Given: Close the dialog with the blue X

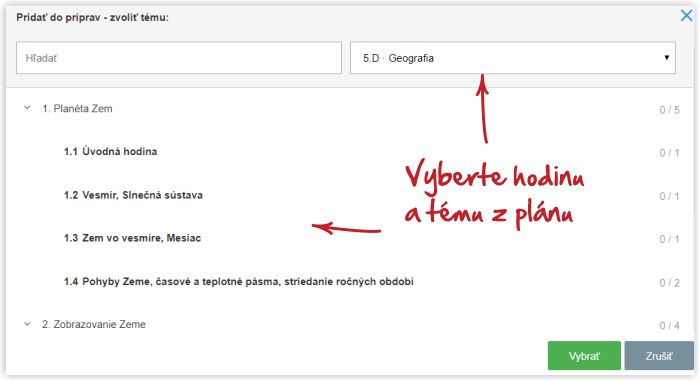Looking at the screenshot, I should [686, 16].
